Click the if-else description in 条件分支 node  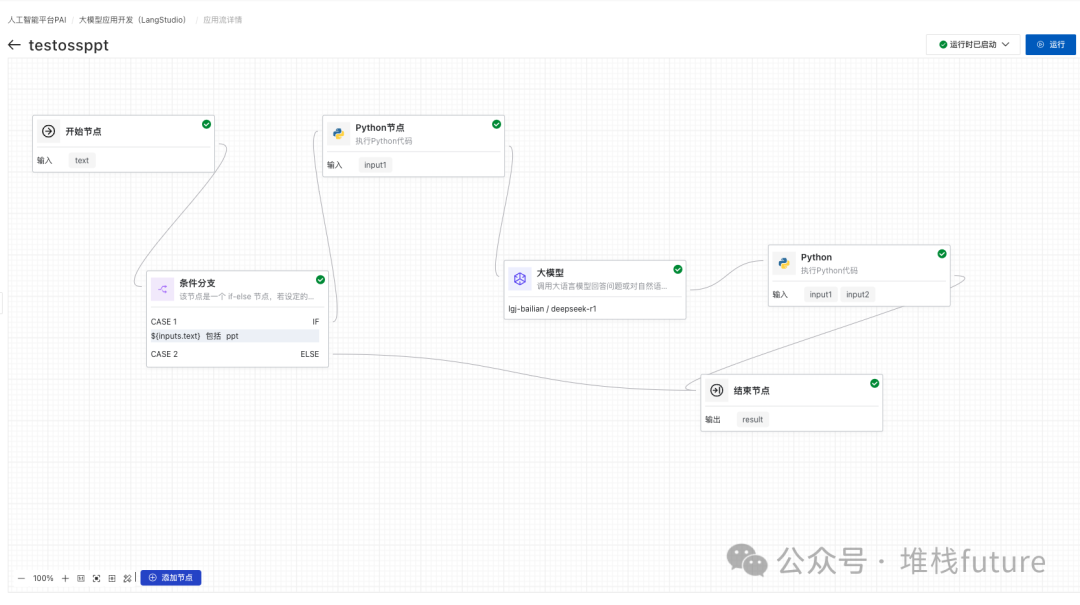pos(247,296)
